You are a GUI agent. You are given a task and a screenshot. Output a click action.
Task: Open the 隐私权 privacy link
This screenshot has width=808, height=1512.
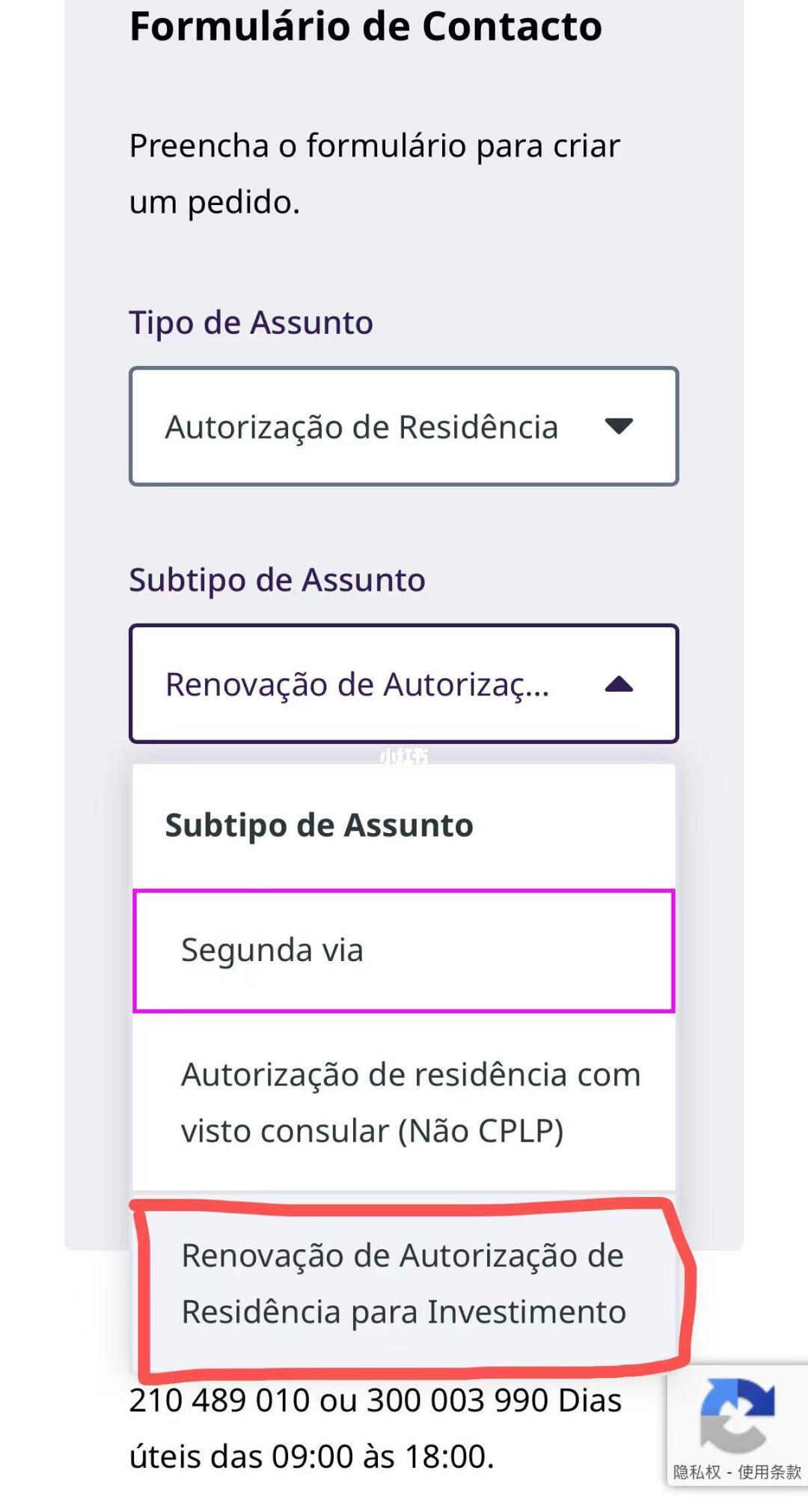pos(697,1472)
